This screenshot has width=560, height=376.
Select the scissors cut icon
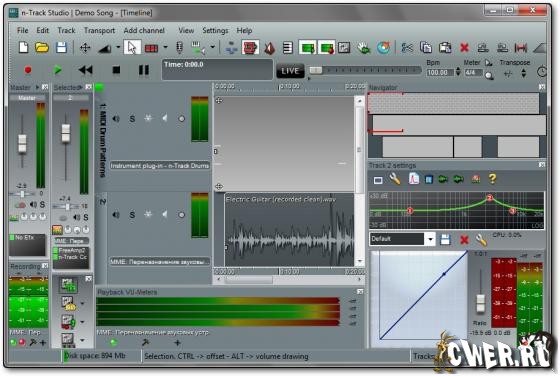point(407,47)
